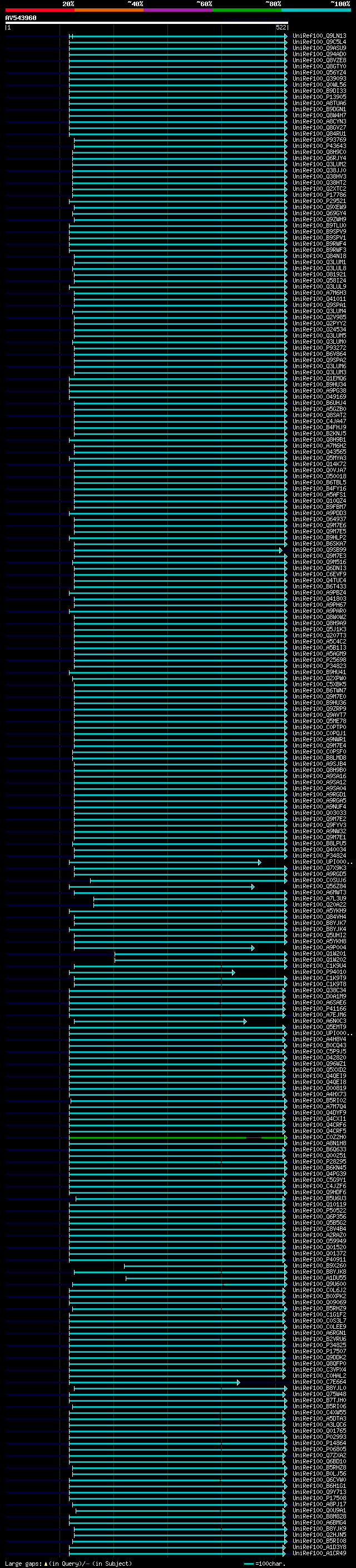Open hit UniRef100_Q9C5L4
Viewport: 356px width, 1568px height.
[319, 42]
